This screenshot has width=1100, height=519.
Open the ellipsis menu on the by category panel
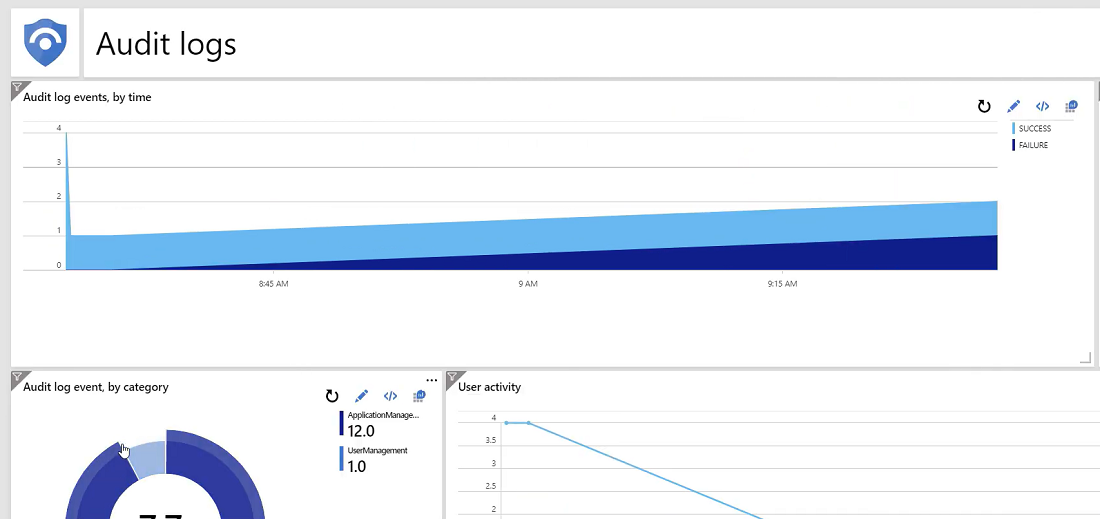tap(431, 381)
